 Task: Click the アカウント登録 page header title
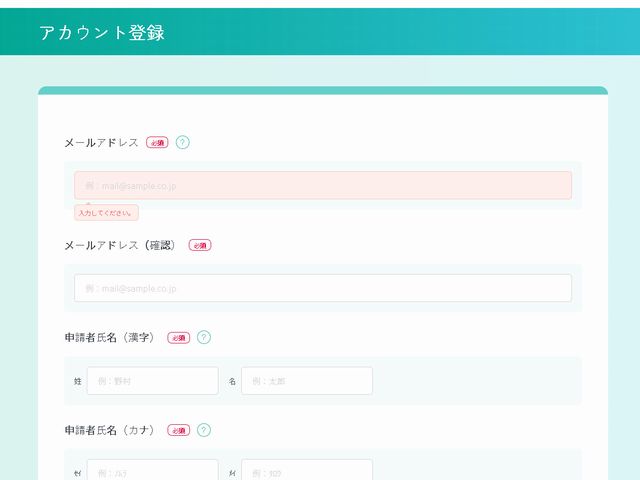[102, 32]
